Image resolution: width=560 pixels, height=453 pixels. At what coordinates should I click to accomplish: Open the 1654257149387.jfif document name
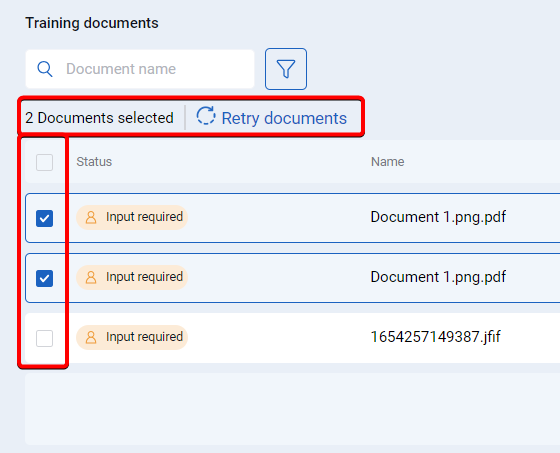(x=435, y=337)
